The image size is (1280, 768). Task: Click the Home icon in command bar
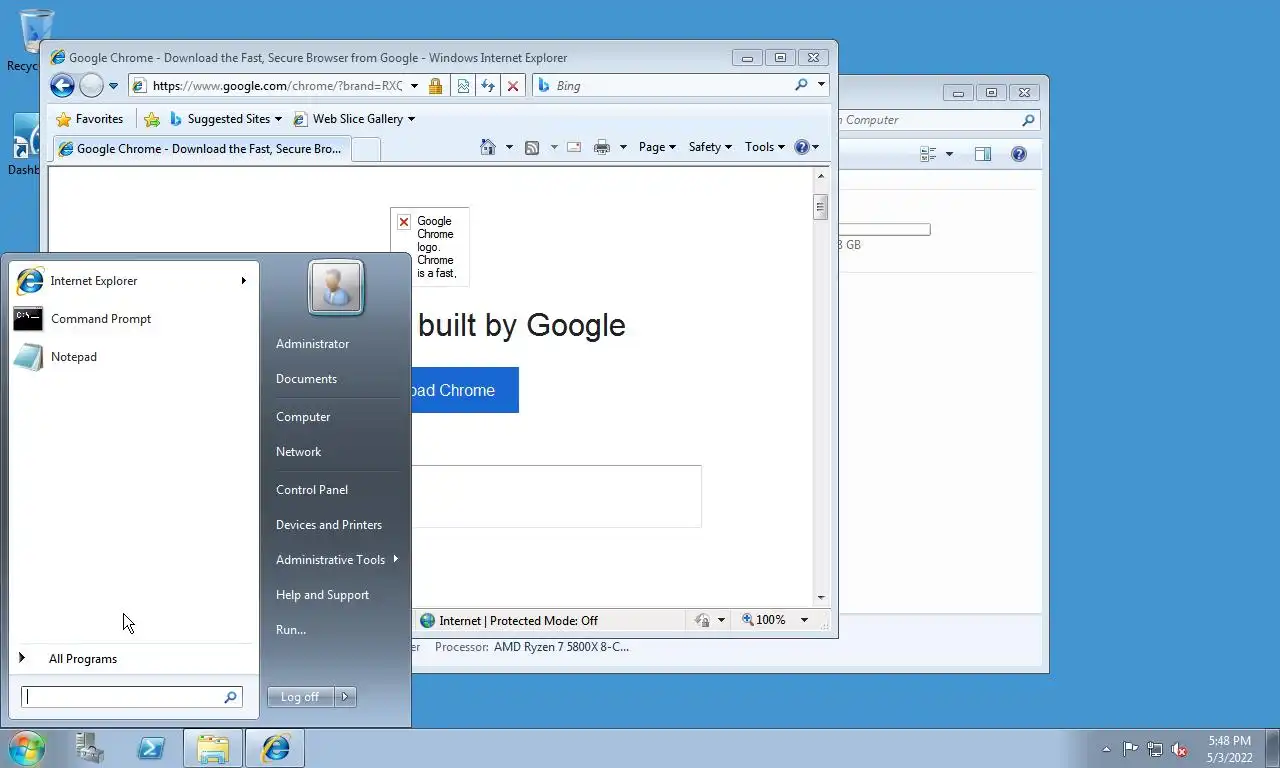click(x=488, y=147)
